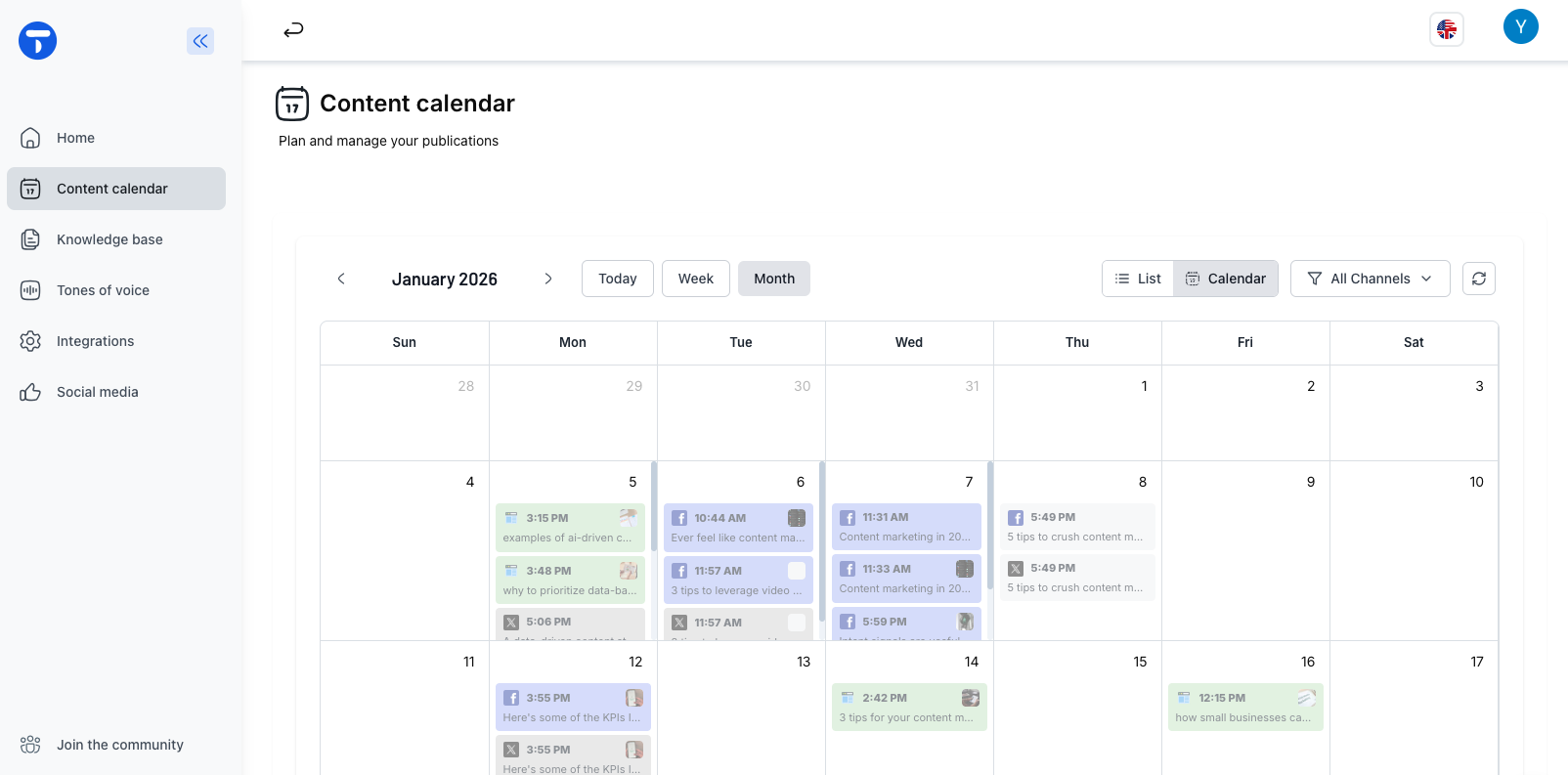Switch to Calendar view toggle
The image size is (1568, 775).
tap(1226, 279)
